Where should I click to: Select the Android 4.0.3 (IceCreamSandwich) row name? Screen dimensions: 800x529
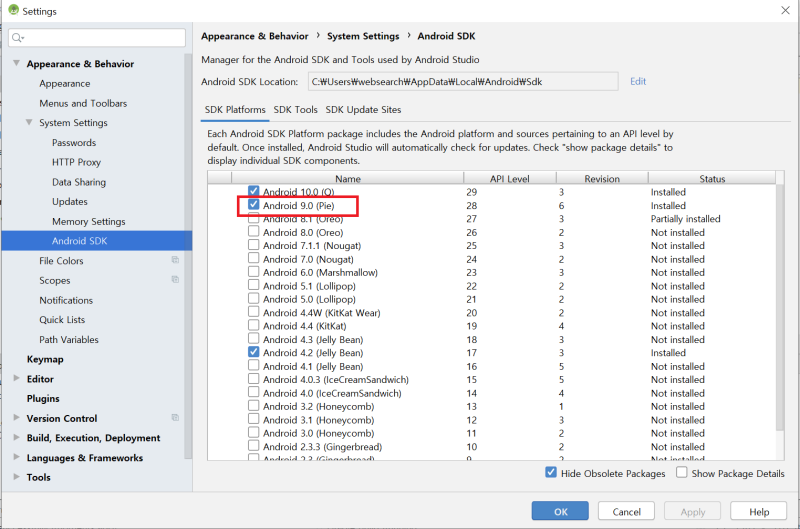pos(336,380)
